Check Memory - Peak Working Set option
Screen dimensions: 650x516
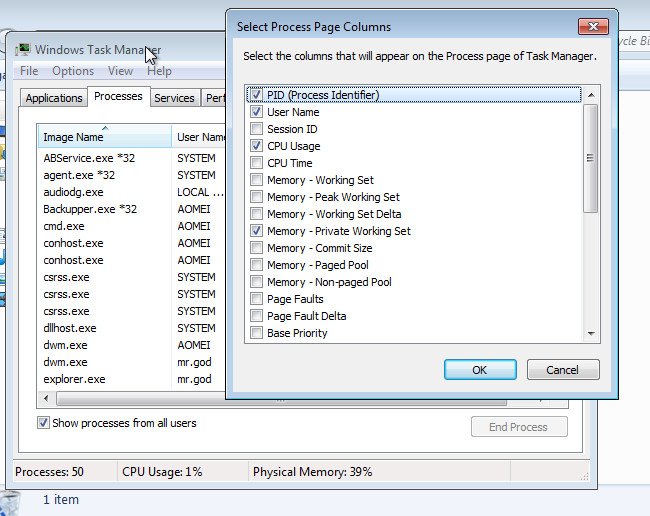[x=257, y=197]
